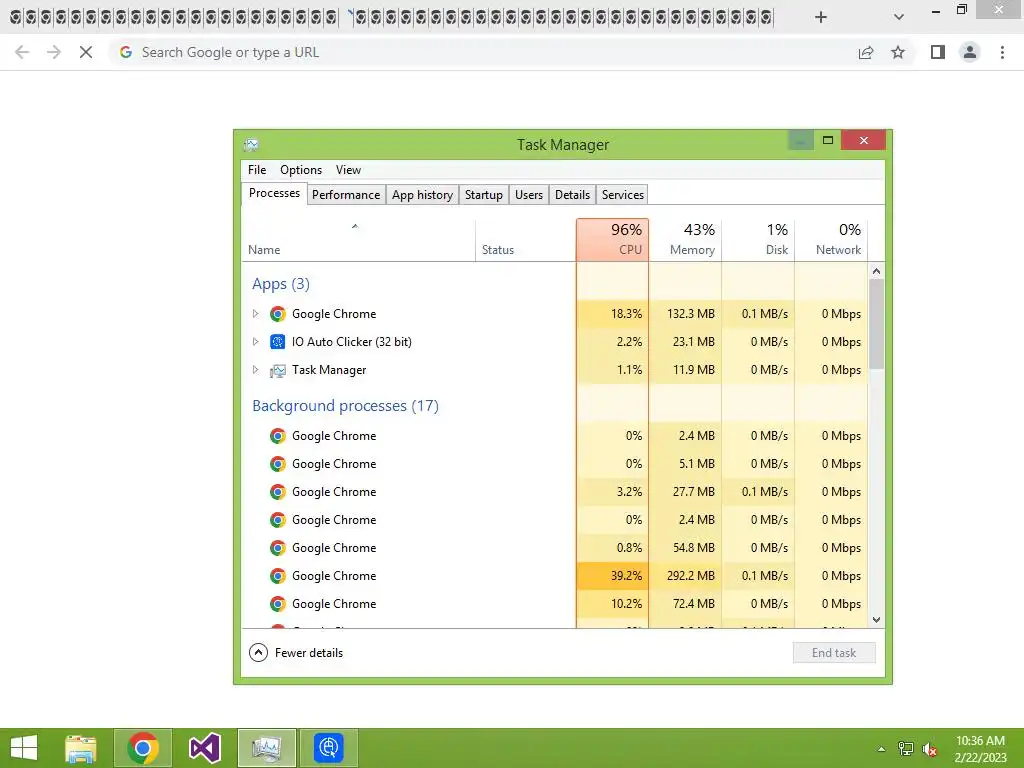Screen dimensions: 1024x768
Task: Click Google Chrome icon in Apps group
Action: click(x=278, y=314)
